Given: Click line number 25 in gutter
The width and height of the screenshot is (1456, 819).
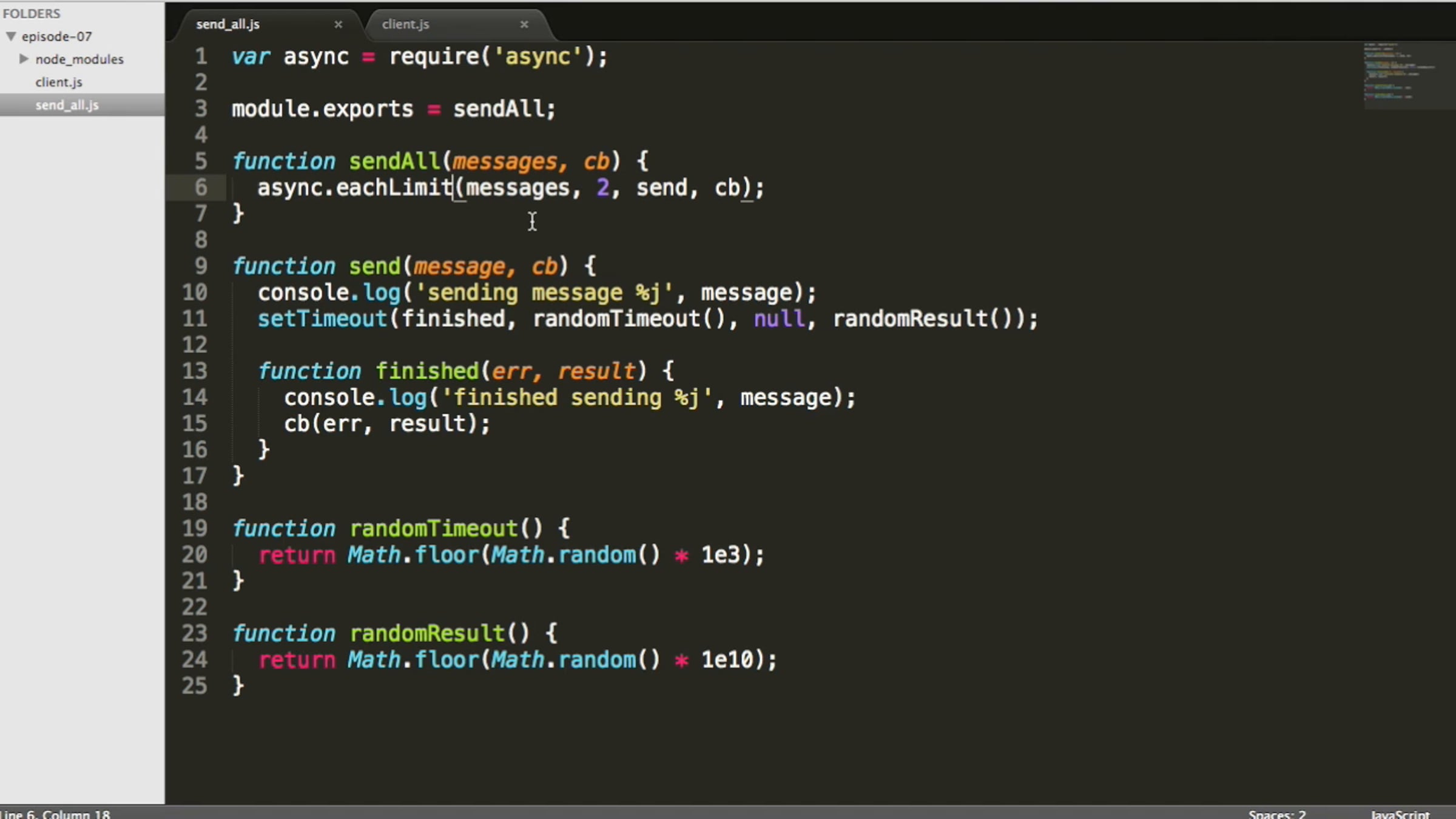Looking at the screenshot, I should [195, 686].
